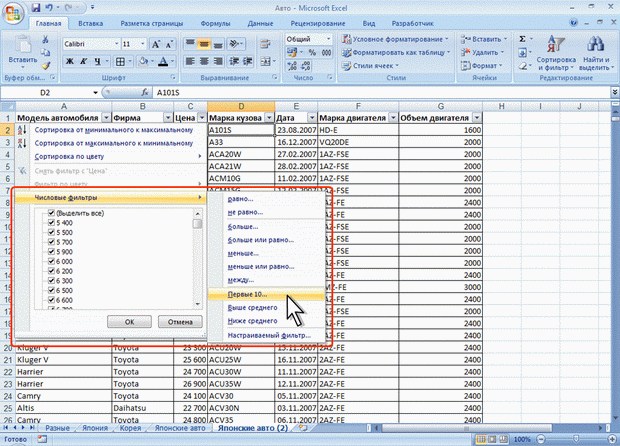
Task: Click Отмена in the filter menu
Action: point(180,322)
